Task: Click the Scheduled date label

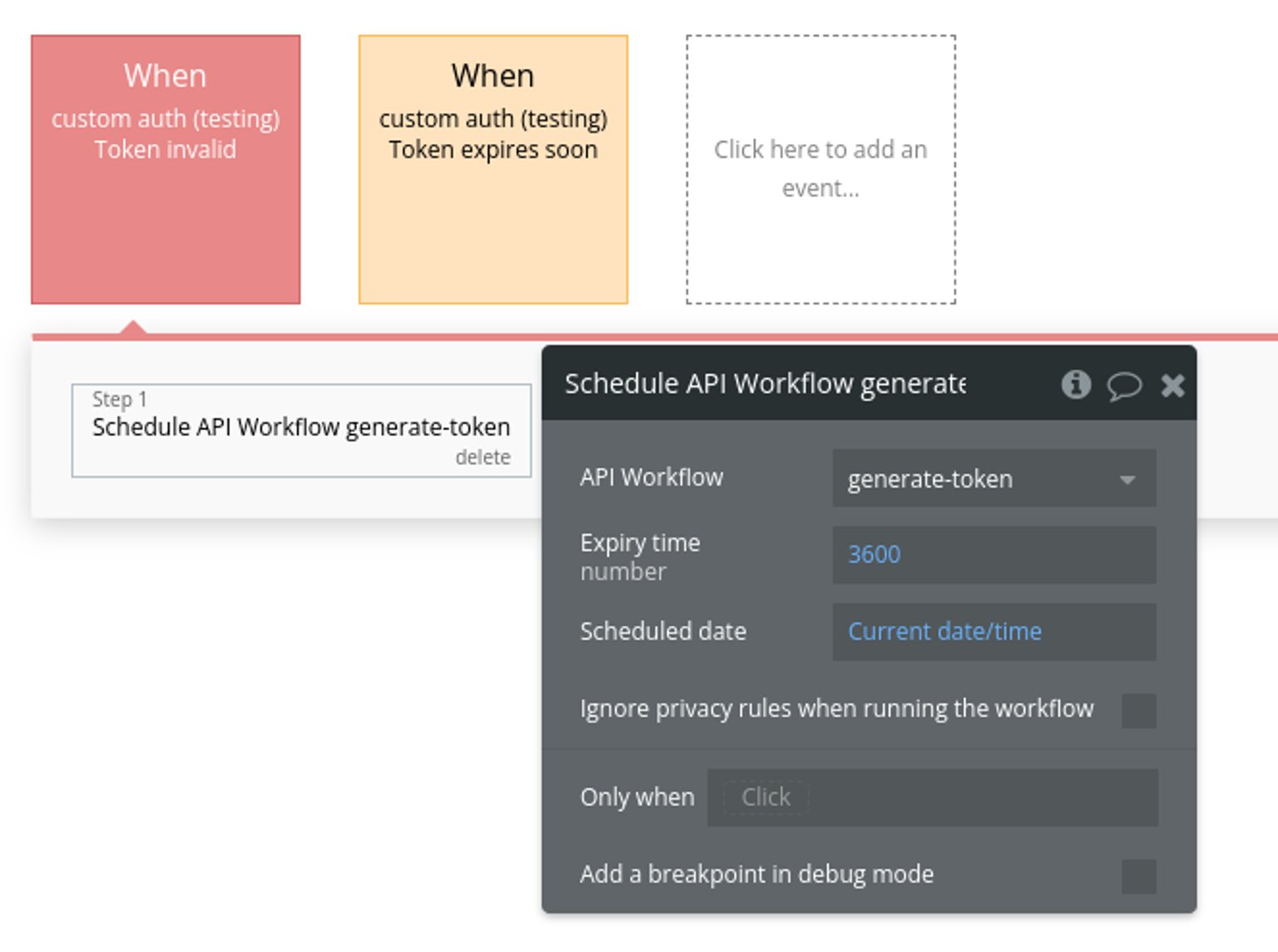Action: (662, 632)
